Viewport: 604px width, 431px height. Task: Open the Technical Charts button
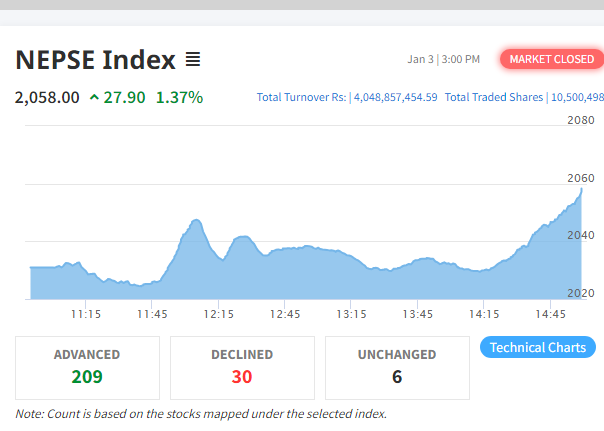538,347
